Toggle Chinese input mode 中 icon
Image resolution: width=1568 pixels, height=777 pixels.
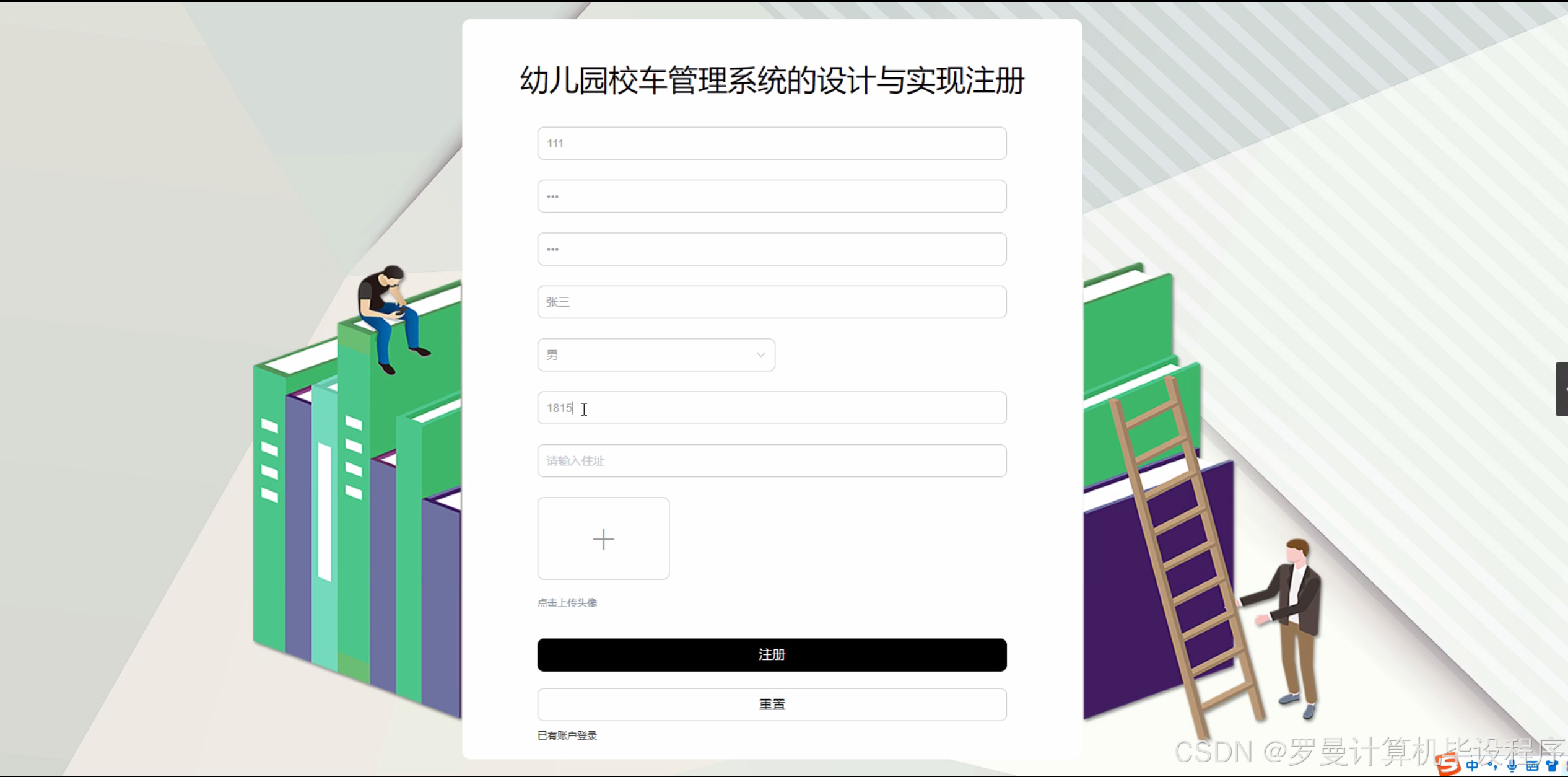1472,765
